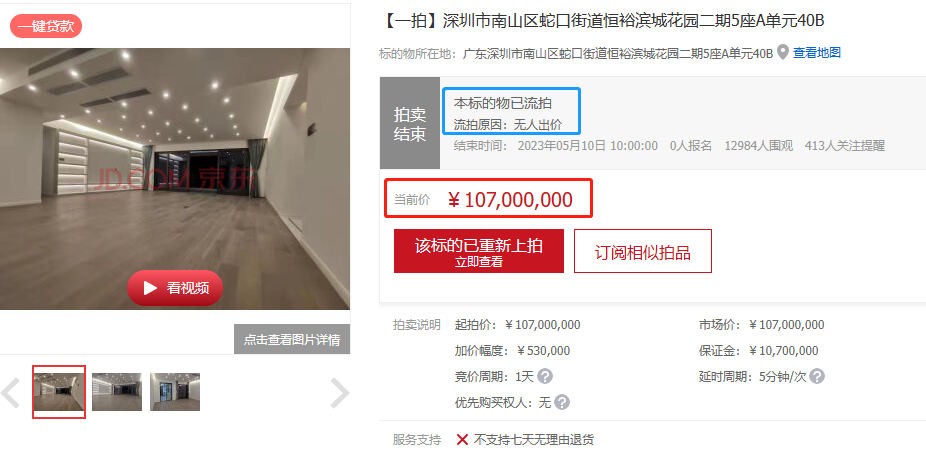Click the auction title 【一拍】深圳市南山区 heading
The image size is (926, 465).
[x=602, y=21]
